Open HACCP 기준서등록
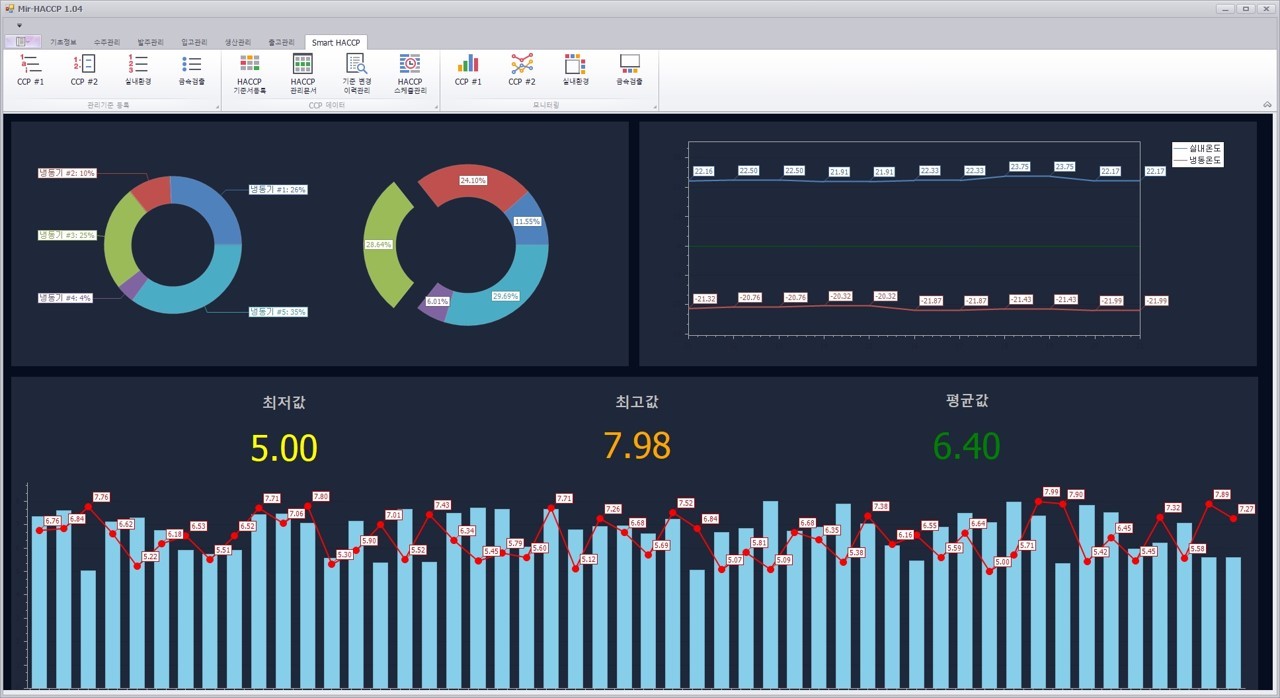 (x=249, y=74)
